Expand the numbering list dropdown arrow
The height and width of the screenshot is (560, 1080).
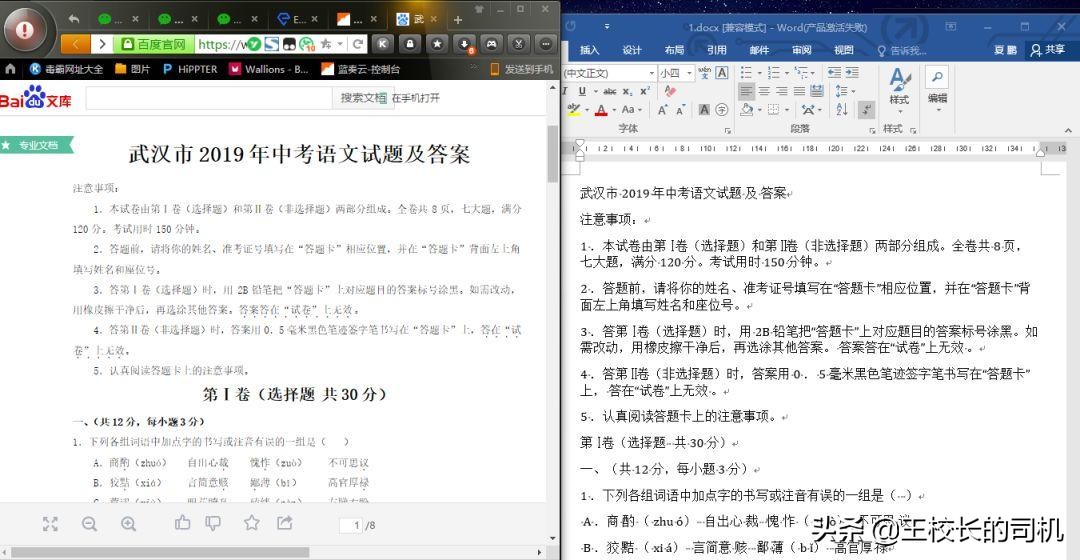coord(787,72)
